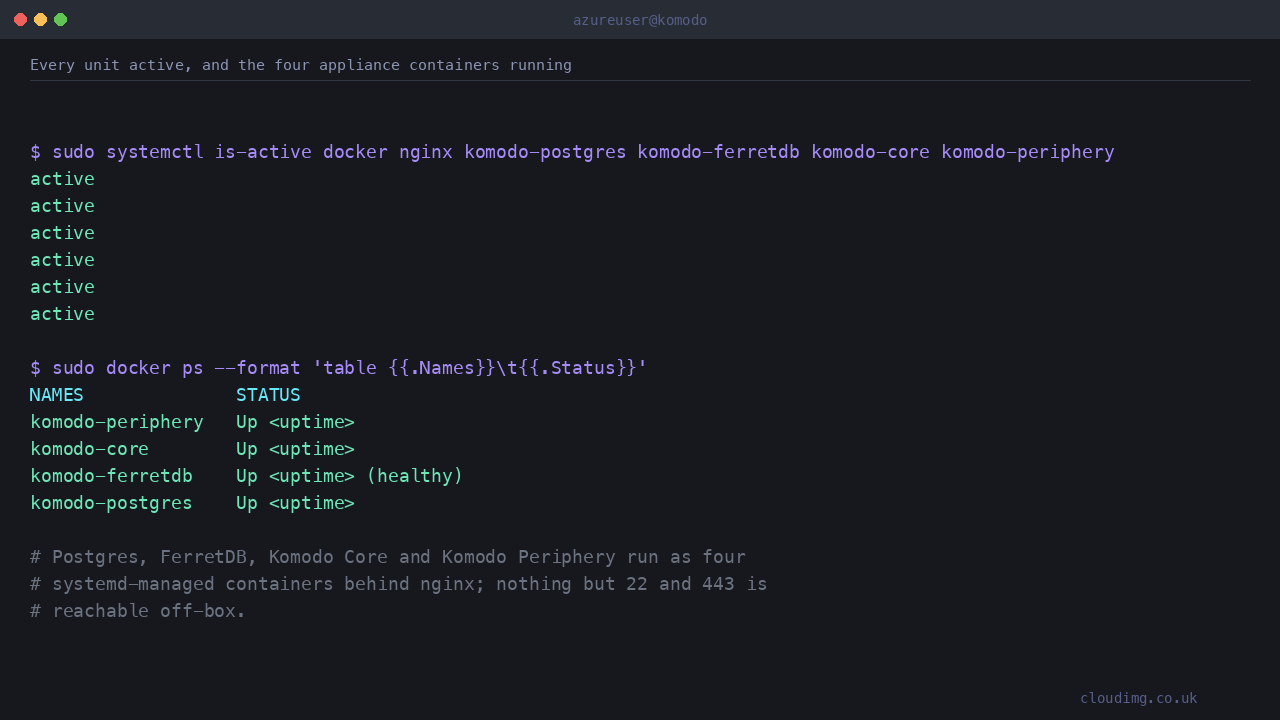Click the yellow minimize window button

tap(40, 20)
